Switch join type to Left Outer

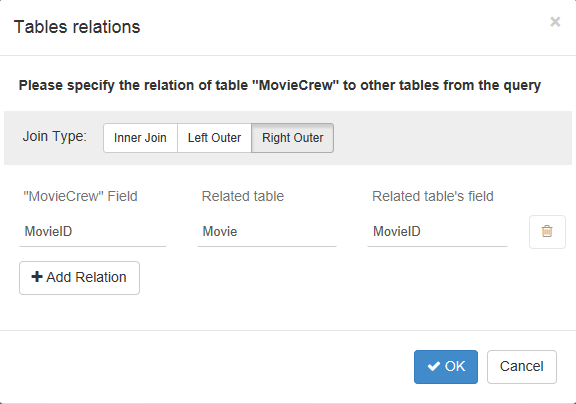pyautogui.click(x=214, y=138)
